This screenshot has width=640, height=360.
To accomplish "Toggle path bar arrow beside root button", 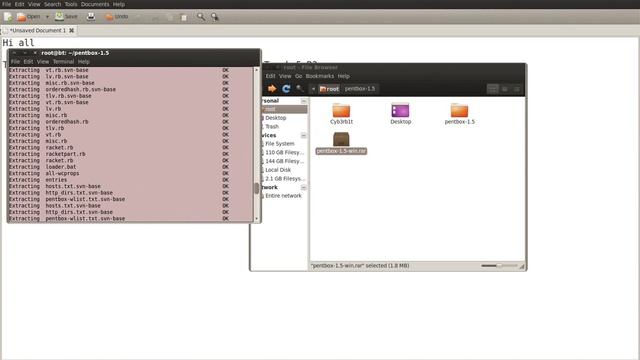I will point(313,89).
